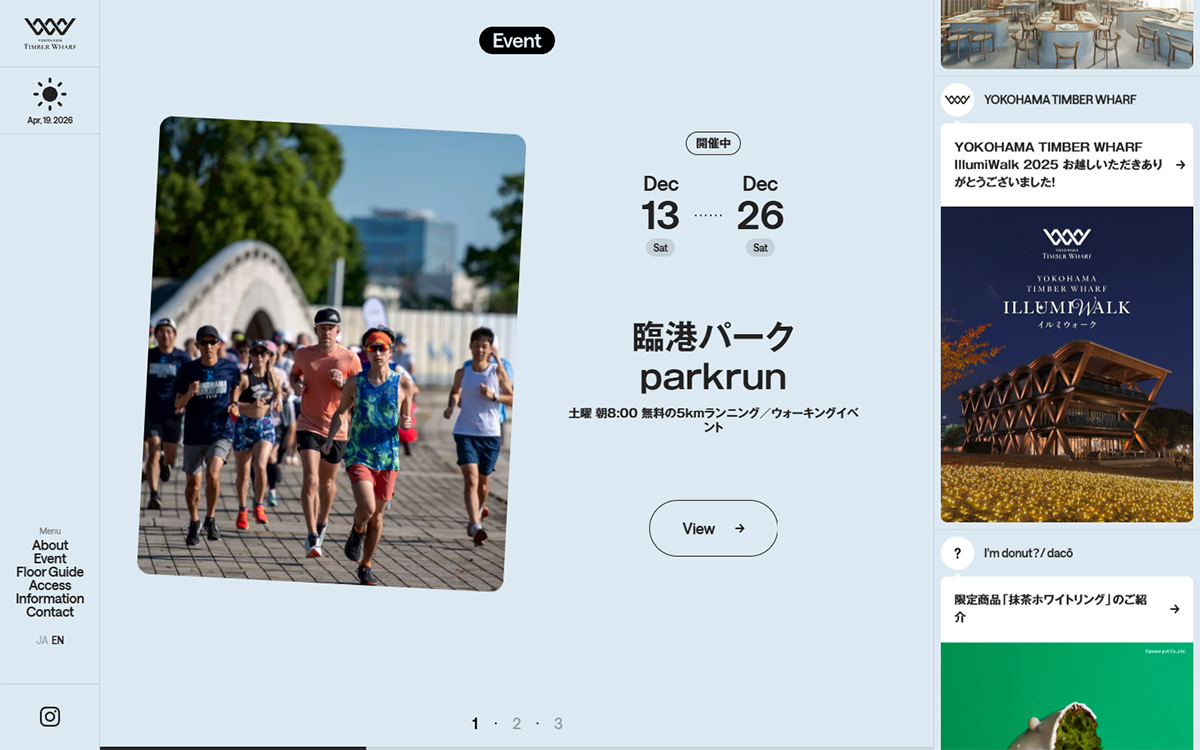Click the Yokohama Timber Wharf logo
1200x750 pixels.
pos(50,33)
